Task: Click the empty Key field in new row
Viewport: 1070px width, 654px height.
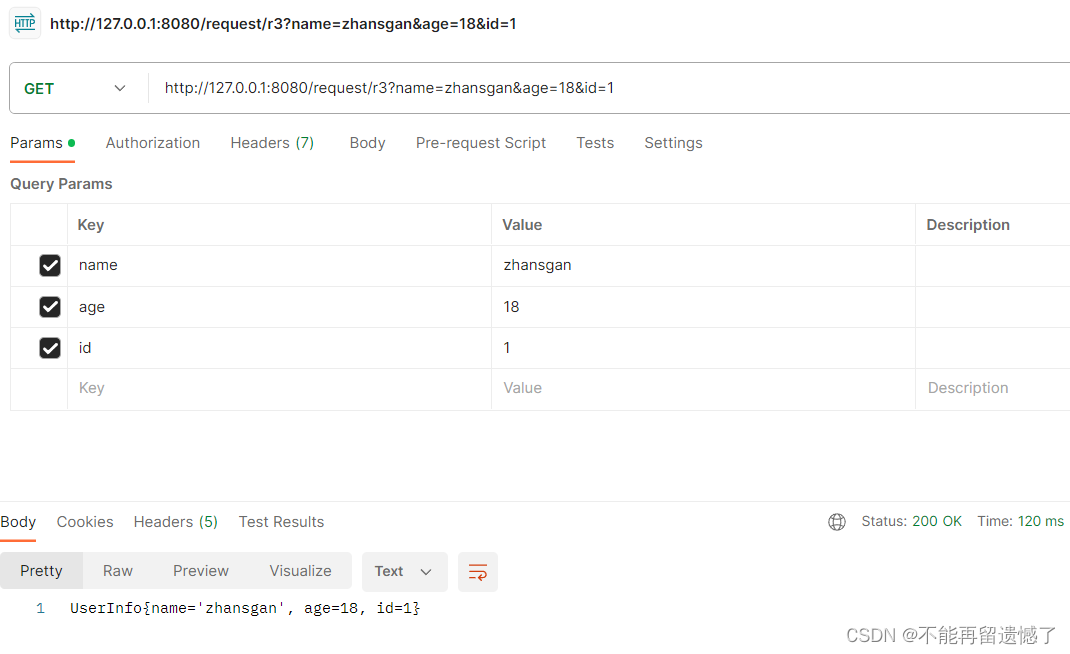Action: pos(280,388)
